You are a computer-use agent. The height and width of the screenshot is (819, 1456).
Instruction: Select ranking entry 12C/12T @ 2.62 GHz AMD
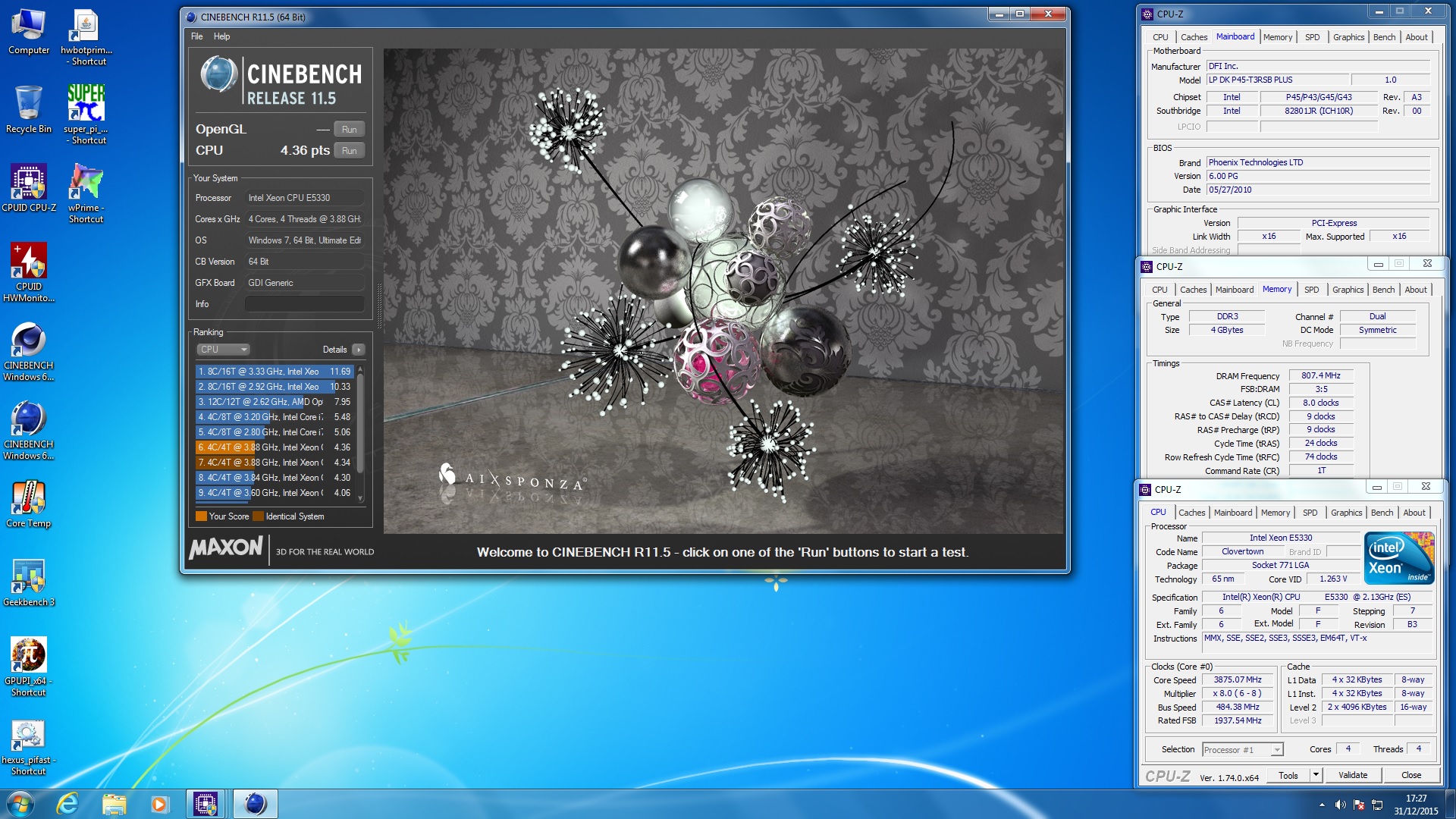(275, 402)
